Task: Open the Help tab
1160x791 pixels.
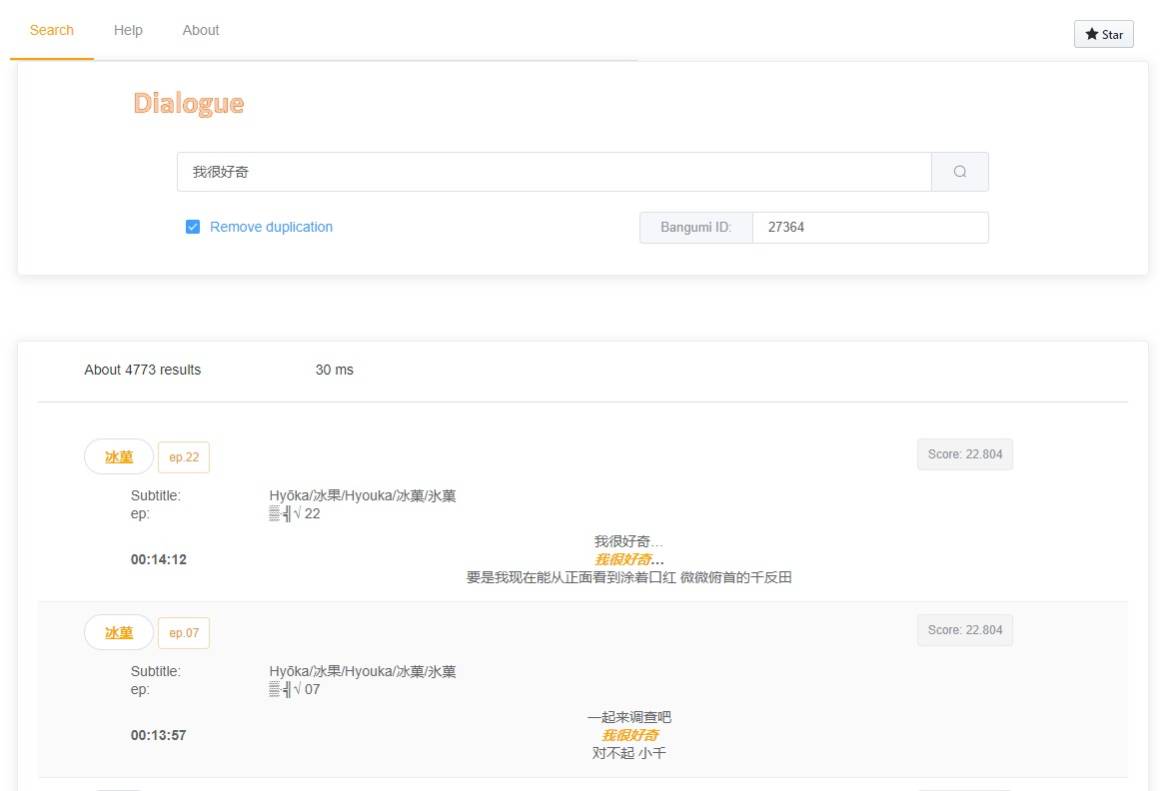Action: (x=128, y=30)
